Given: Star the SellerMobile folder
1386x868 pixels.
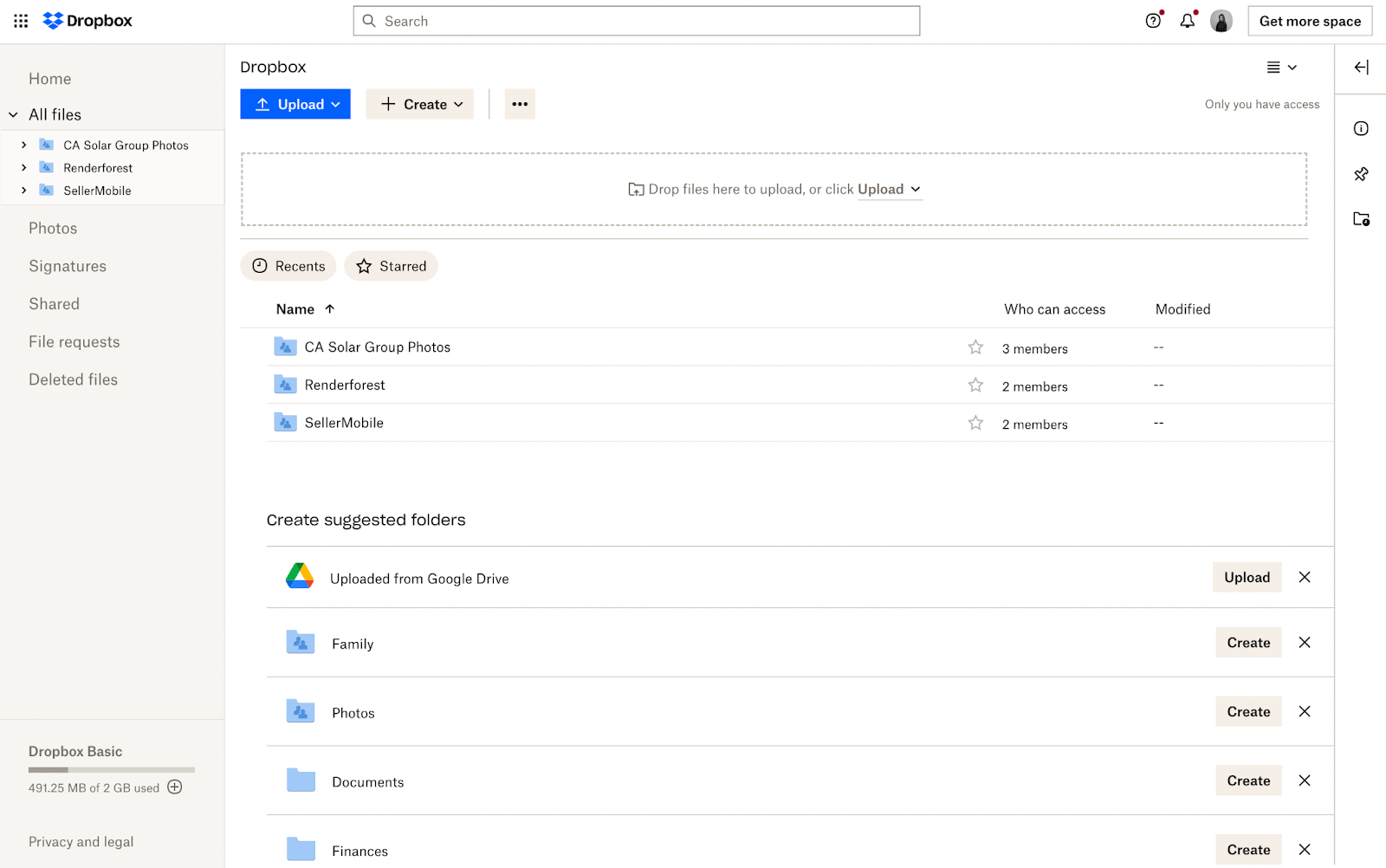Looking at the screenshot, I should click(x=975, y=423).
